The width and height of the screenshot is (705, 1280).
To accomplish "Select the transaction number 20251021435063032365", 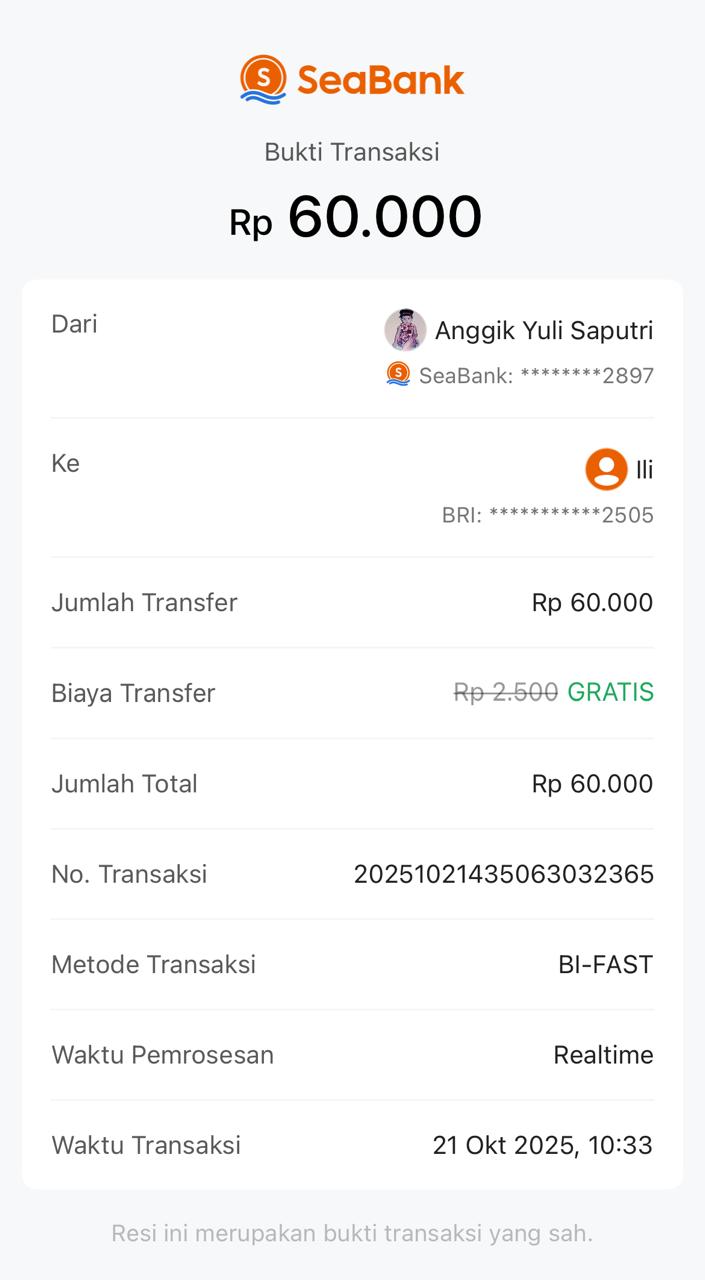I will [x=503, y=874].
